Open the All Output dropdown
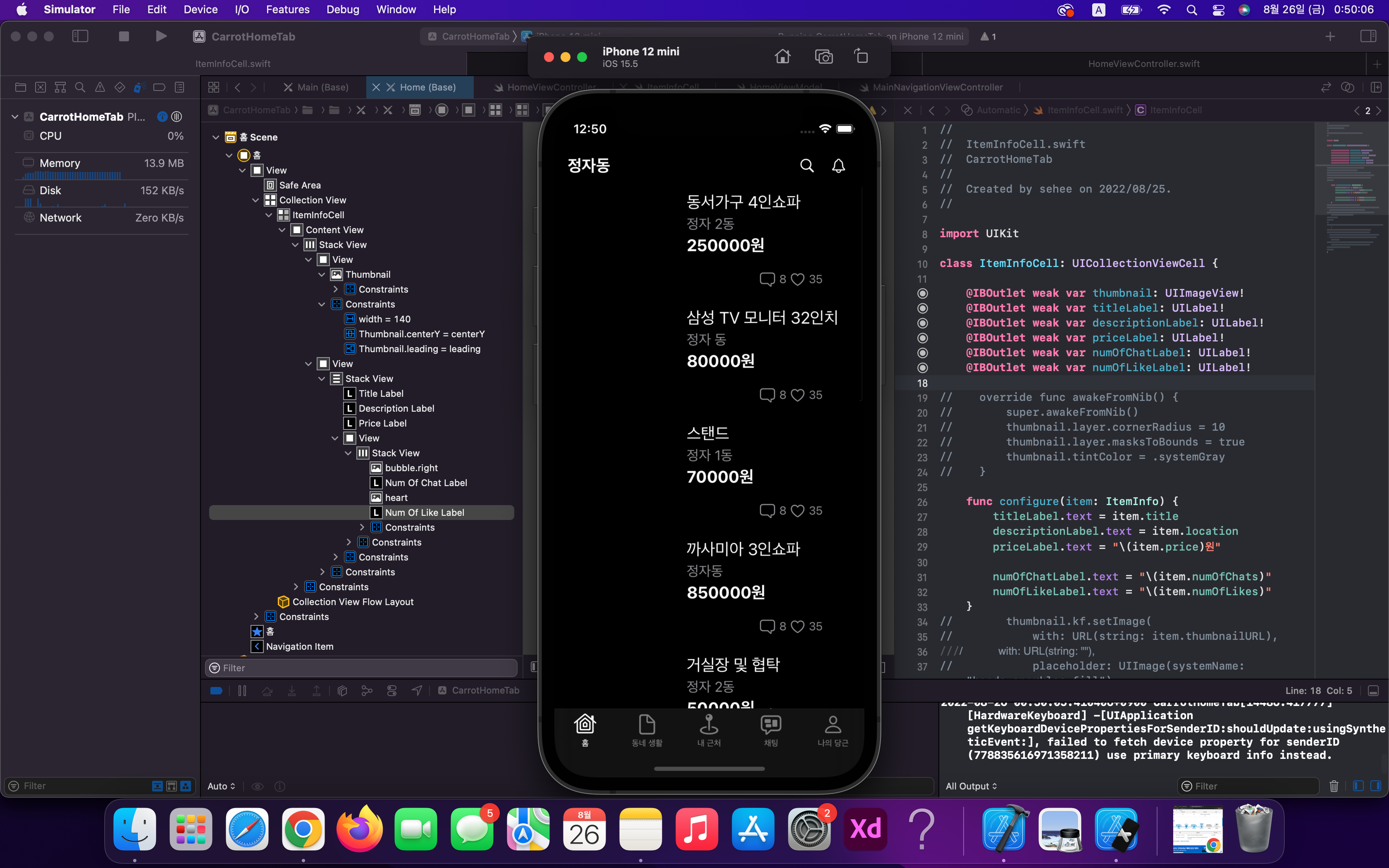Viewport: 1389px width, 868px height. pos(971,786)
